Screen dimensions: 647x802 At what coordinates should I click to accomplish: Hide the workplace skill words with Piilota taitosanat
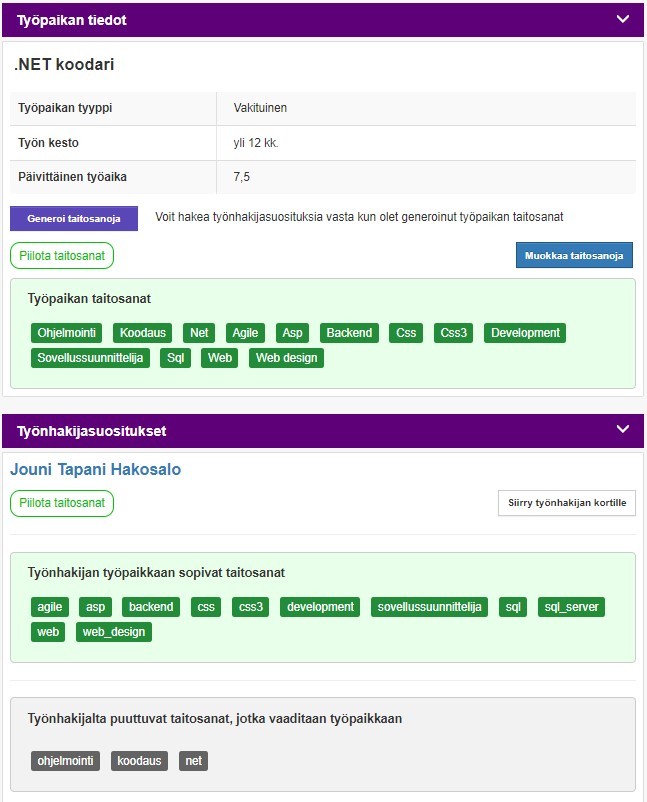coord(62,256)
